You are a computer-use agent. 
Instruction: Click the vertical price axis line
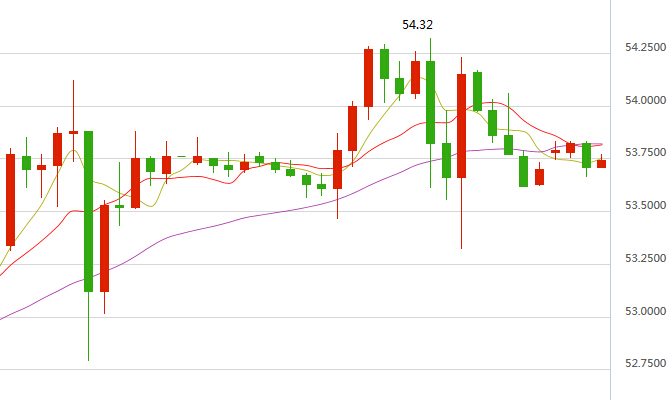click(x=610, y=200)
